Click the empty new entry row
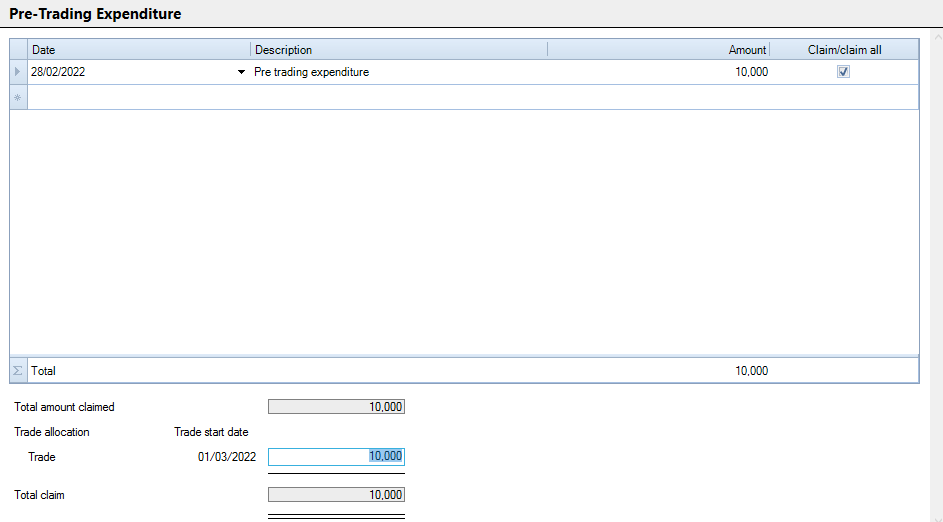Screen dimensions: 943x522 pyautogui.click(x=473, y=97)
